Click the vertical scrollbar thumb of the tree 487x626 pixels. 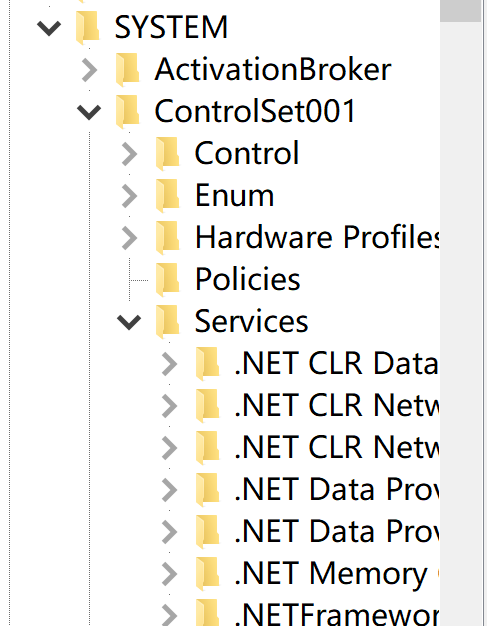click(x=461, y=10)
